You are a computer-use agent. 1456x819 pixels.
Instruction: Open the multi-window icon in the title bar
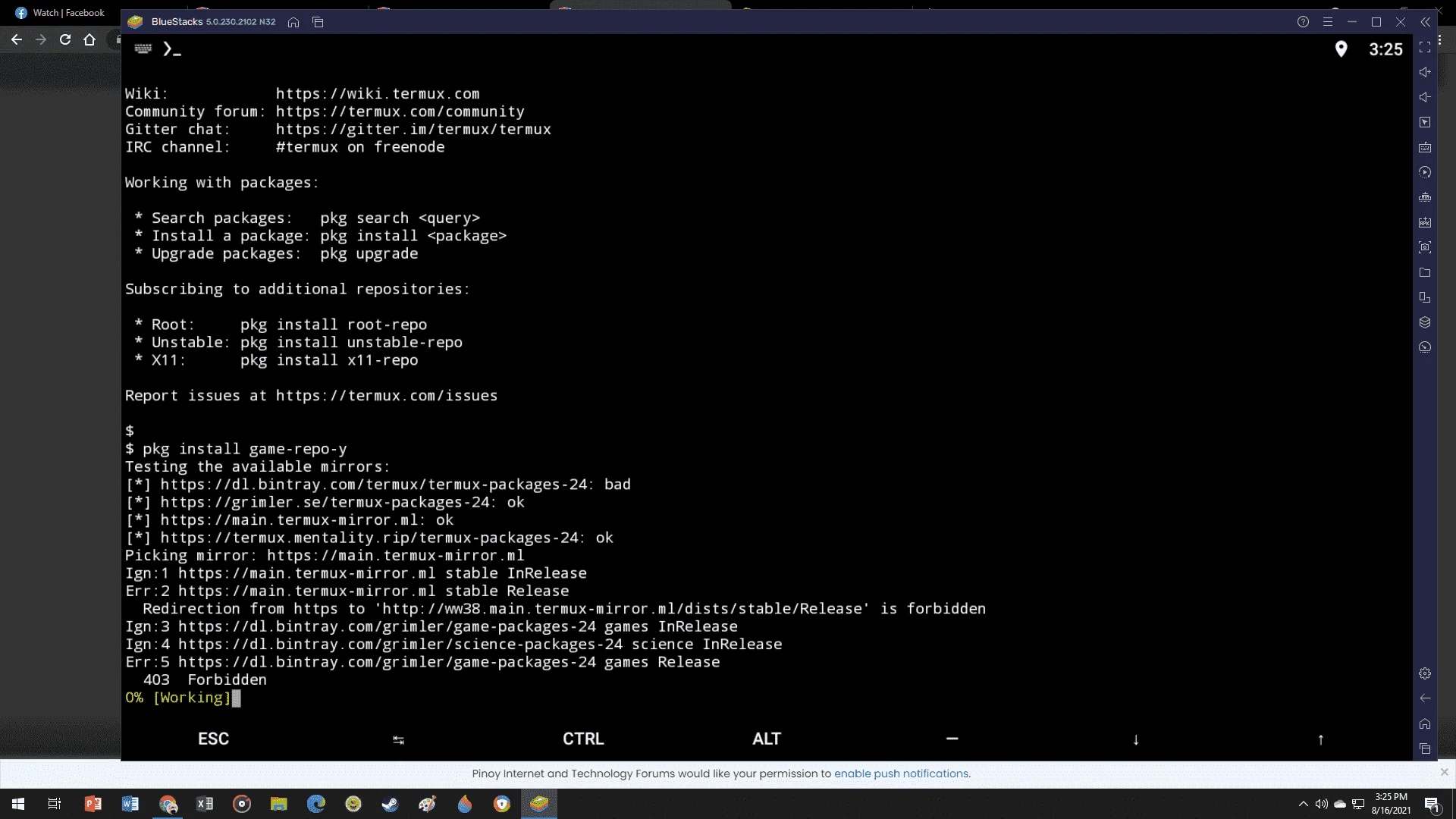[318, 22]
